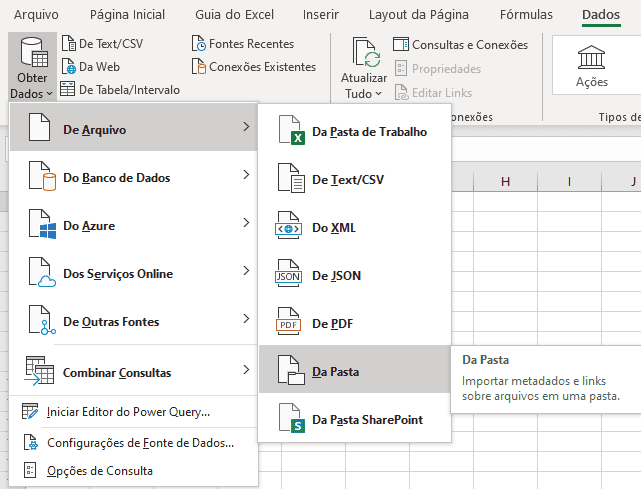Click the data source settings gear icon

pyautogui.click(x=31, y=442)
